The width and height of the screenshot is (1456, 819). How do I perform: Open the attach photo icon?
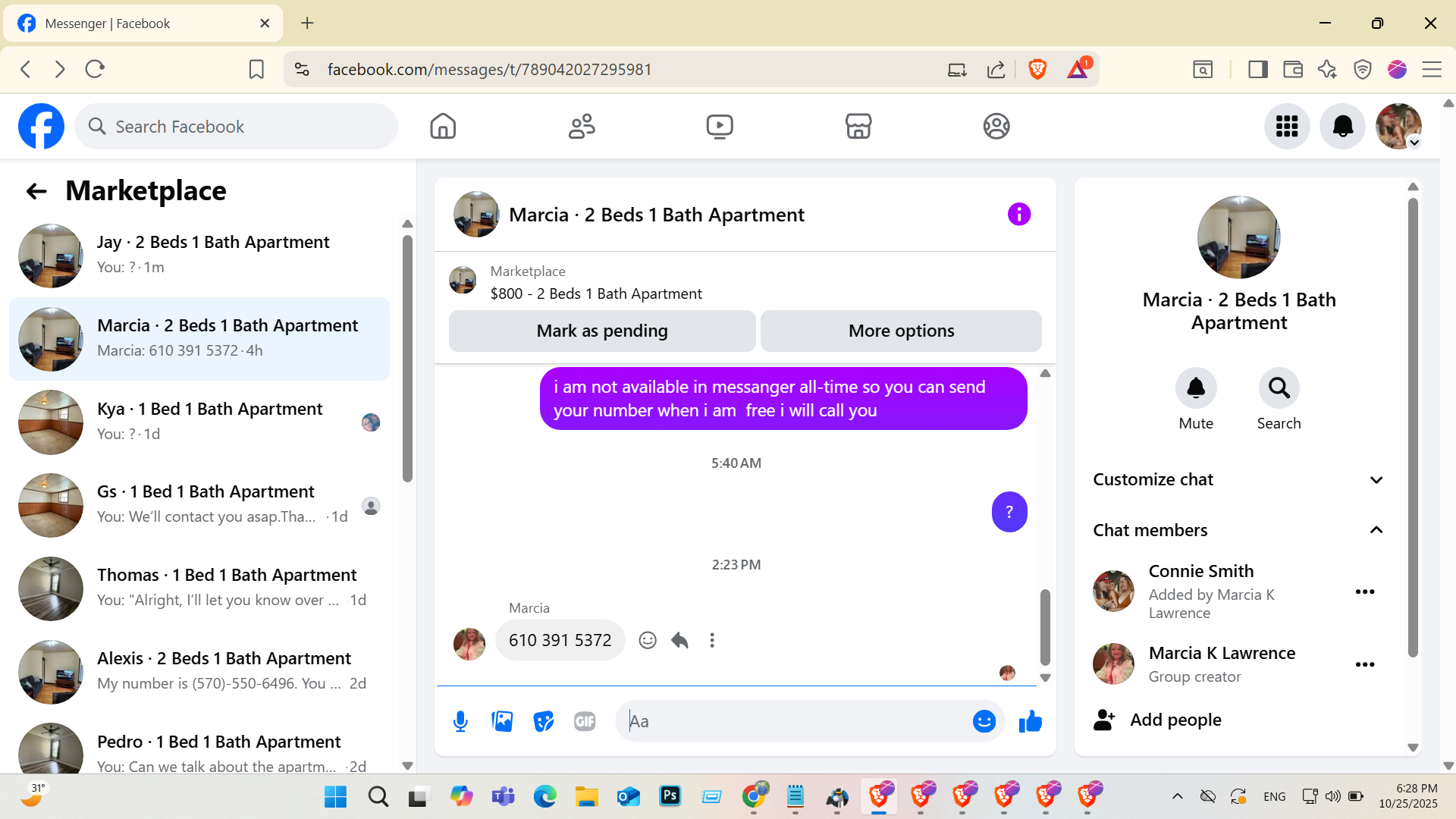coord(502,721)
